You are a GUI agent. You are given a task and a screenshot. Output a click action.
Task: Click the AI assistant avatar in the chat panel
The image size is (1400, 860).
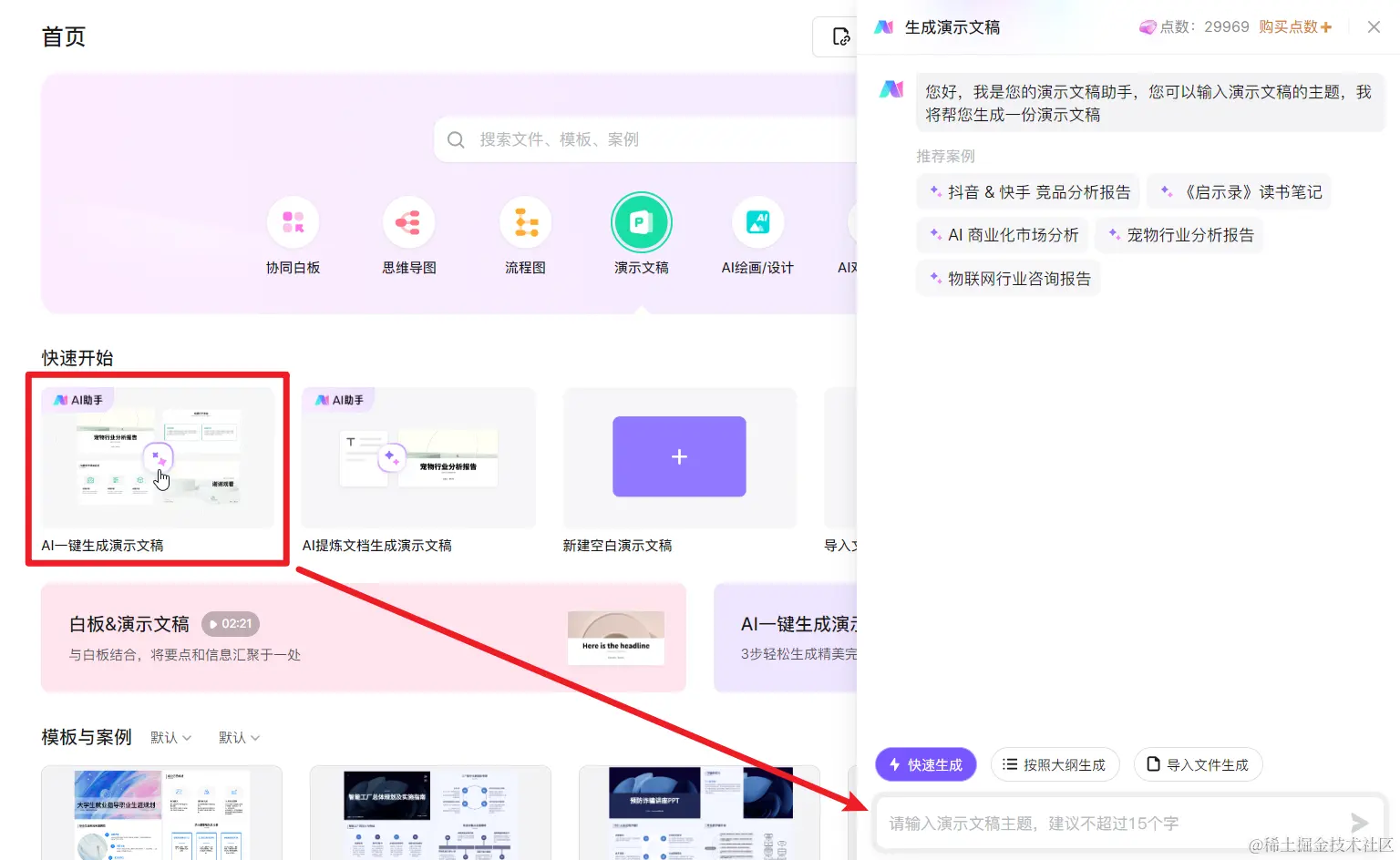(890, 88)
